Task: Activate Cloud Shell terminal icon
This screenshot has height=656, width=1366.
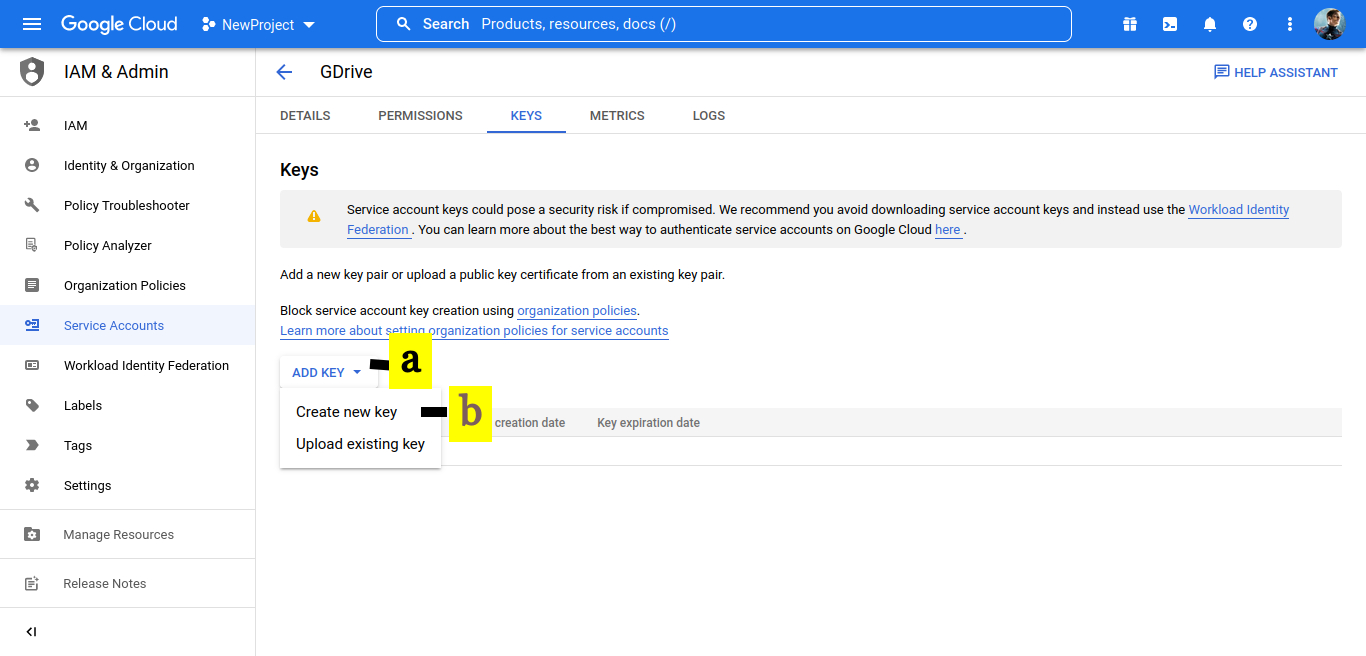Action: [1170, 24]
